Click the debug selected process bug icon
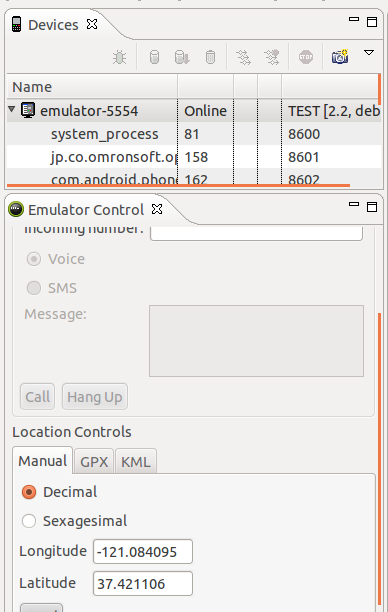 [x=119, y=57]
